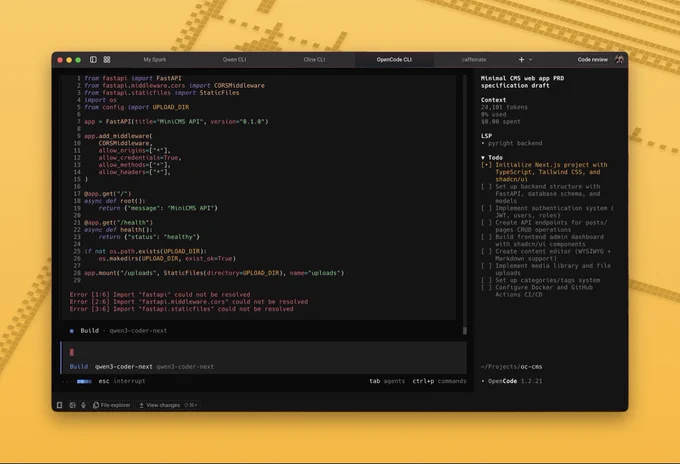The image size is (680, 464).
Task: Click the error about fastapi.staticfiles
Action: click(181, 309)
